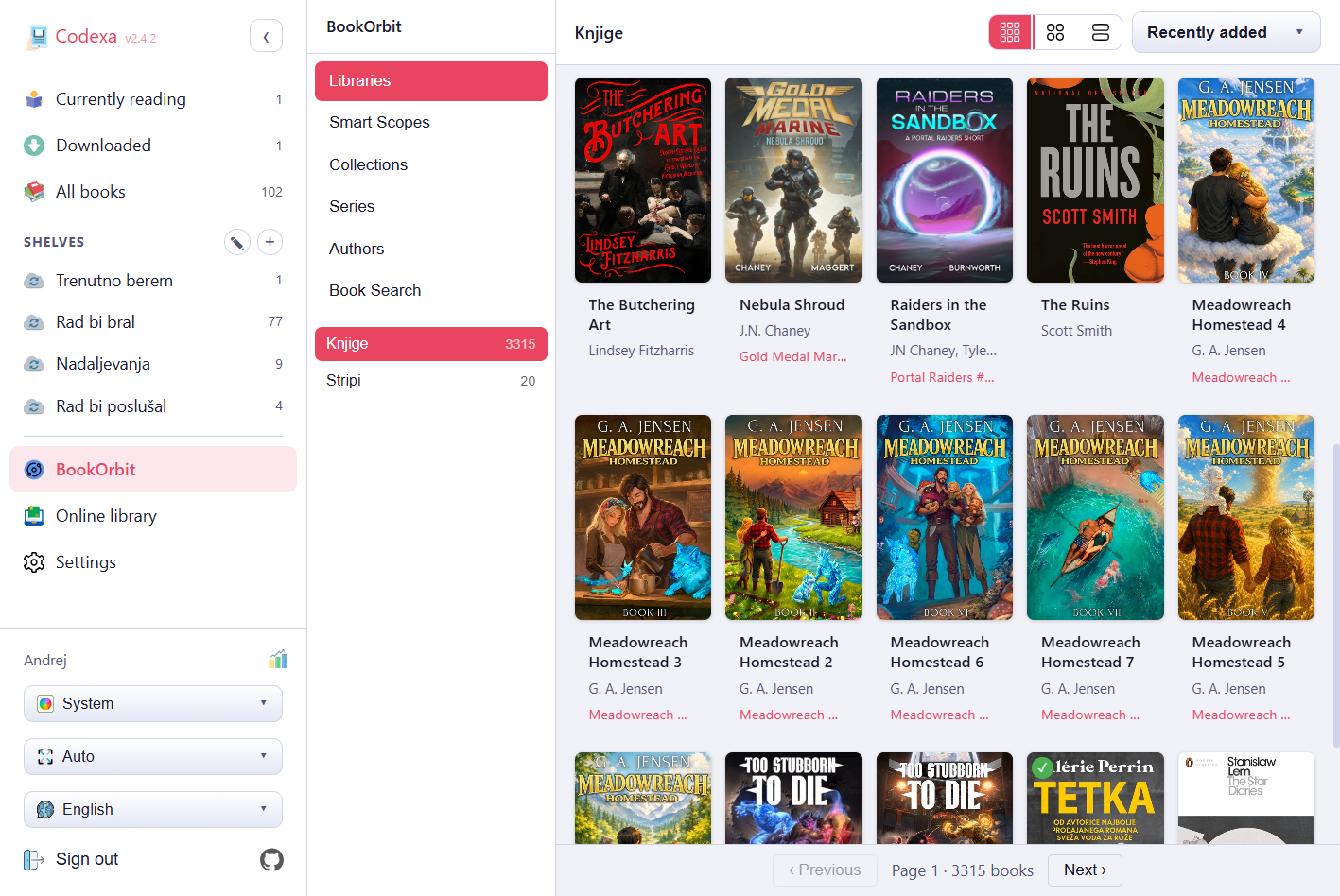1340x896 pixels.
Task: Open the Downloaded section
Action: click(153, 146)
